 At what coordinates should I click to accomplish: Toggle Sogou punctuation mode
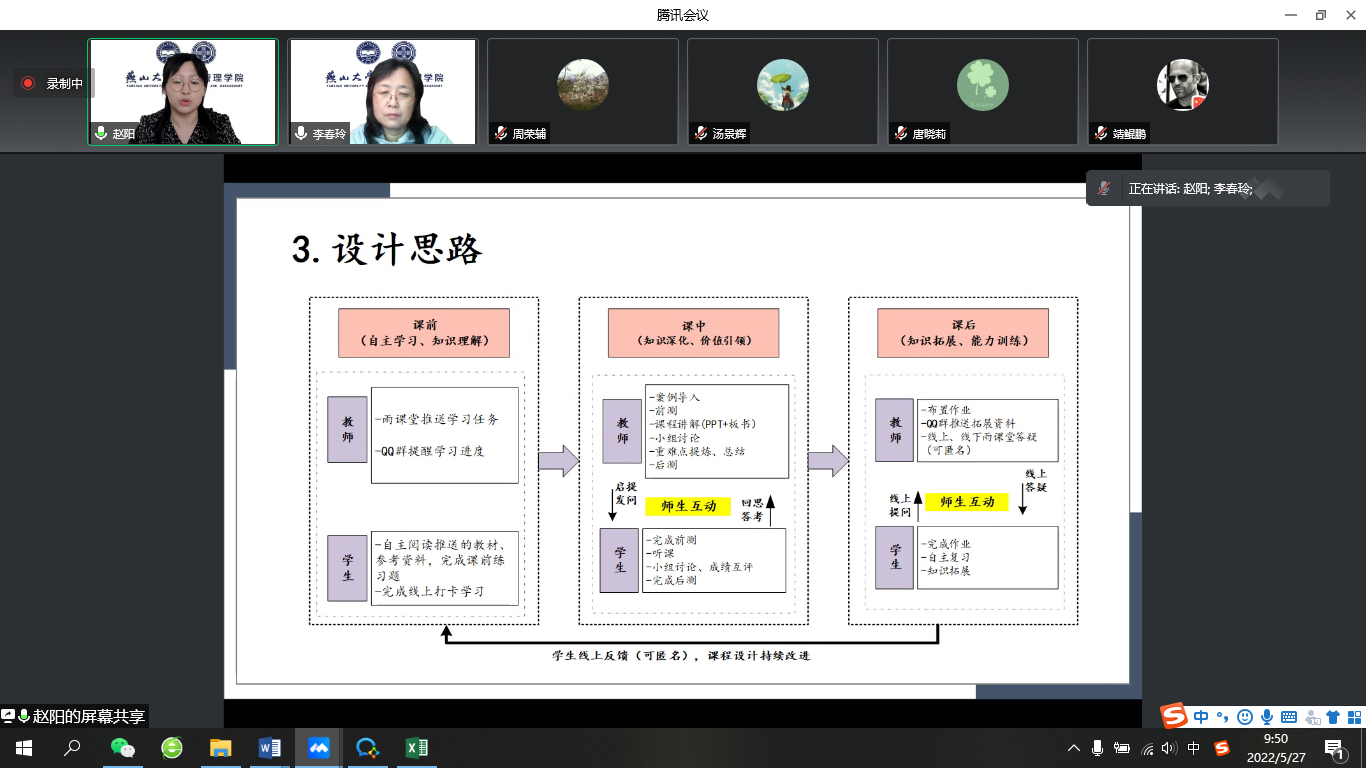[1222, 717]
